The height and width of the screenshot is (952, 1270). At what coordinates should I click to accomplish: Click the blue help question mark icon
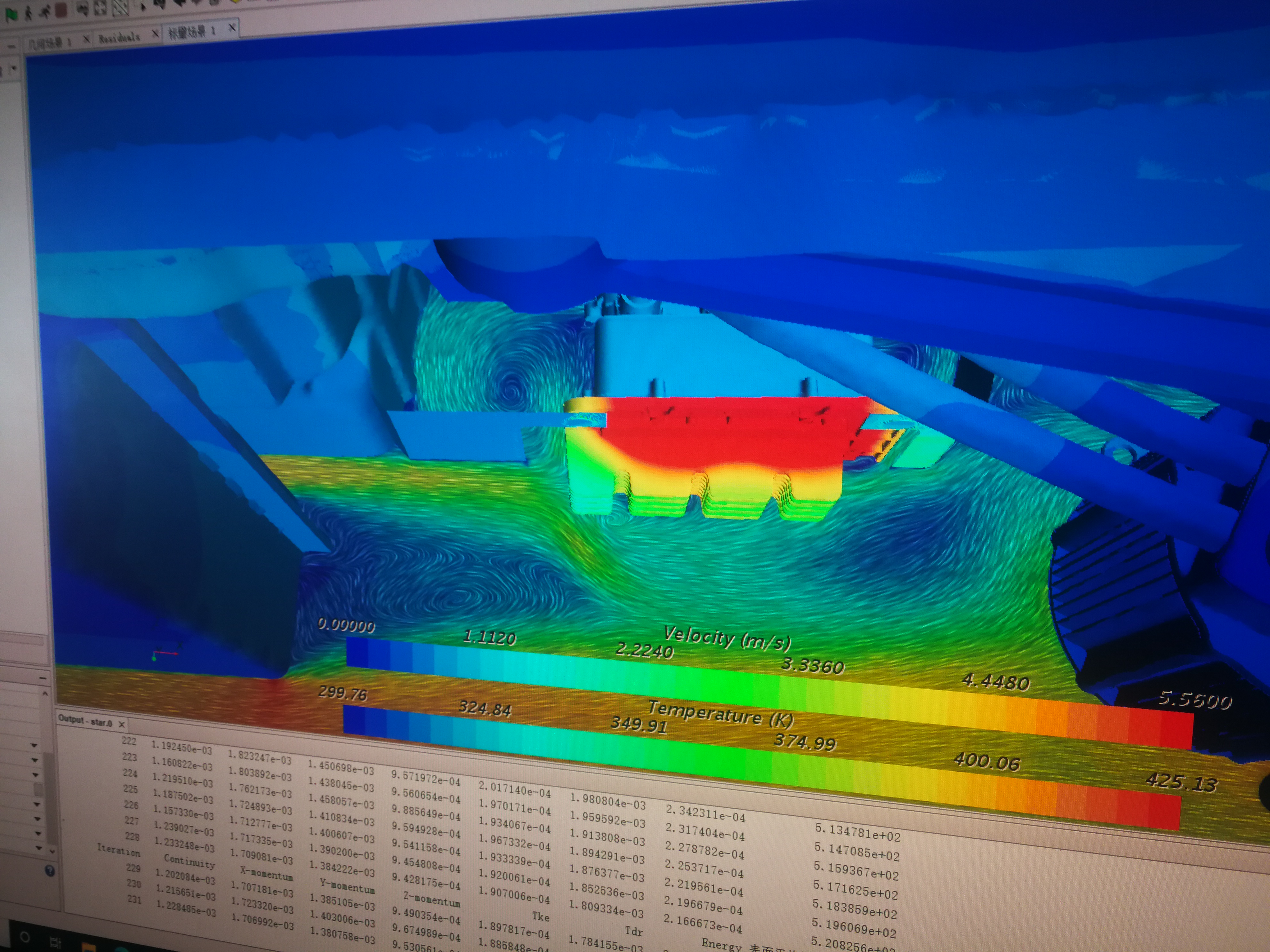(50, 871)
